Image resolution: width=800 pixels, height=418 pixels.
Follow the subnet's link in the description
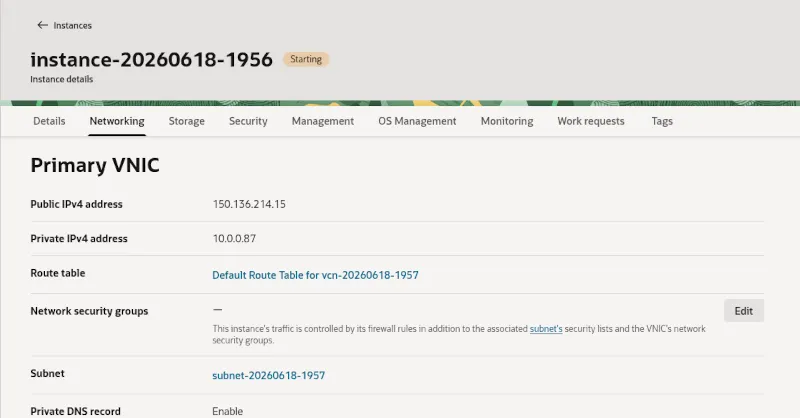545,329
